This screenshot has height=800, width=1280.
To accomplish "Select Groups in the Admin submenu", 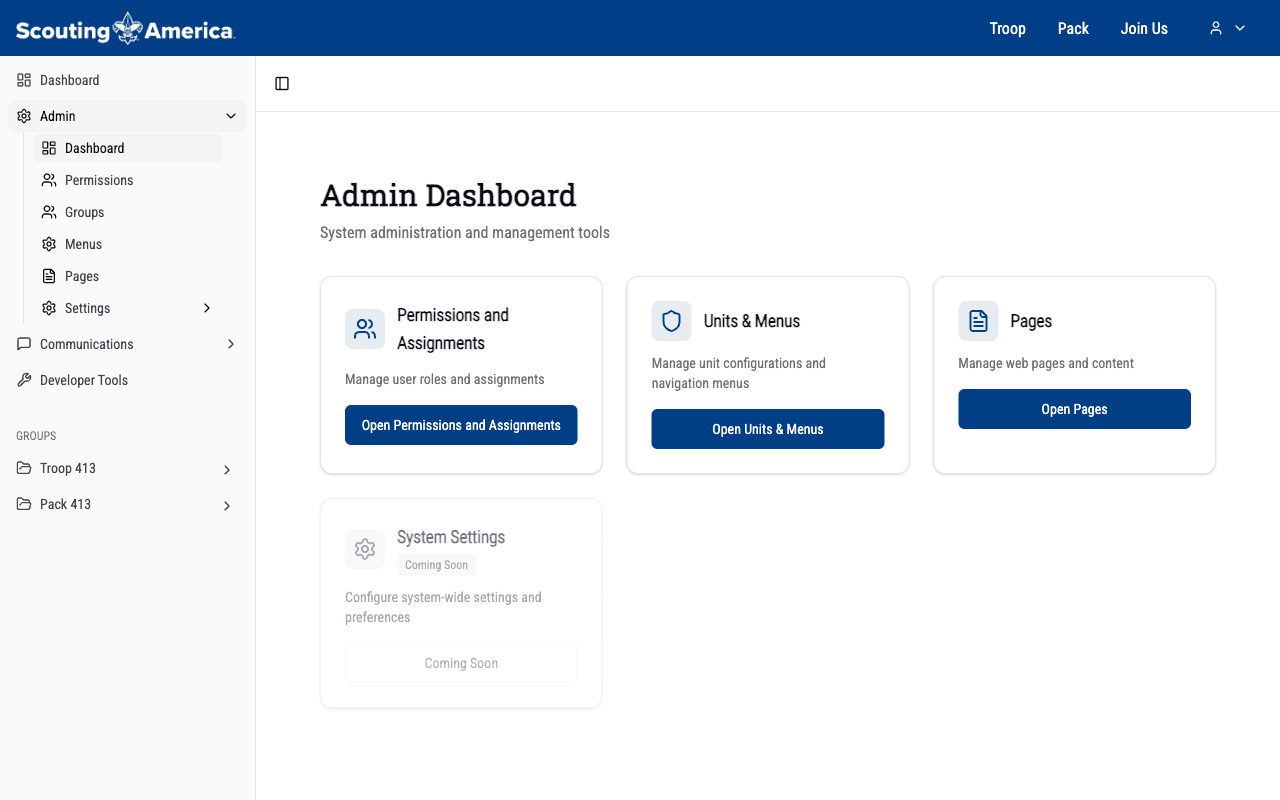I will [128, 212].
